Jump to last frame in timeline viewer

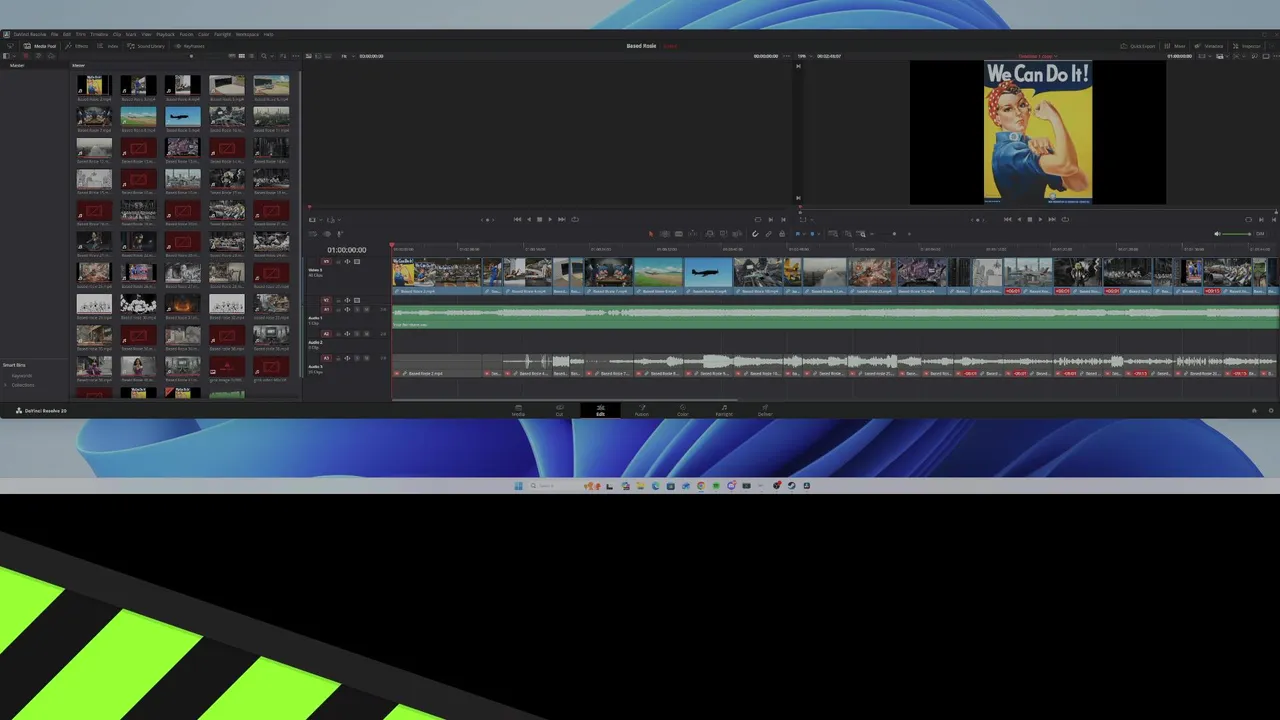click(x=1051, y=219)
